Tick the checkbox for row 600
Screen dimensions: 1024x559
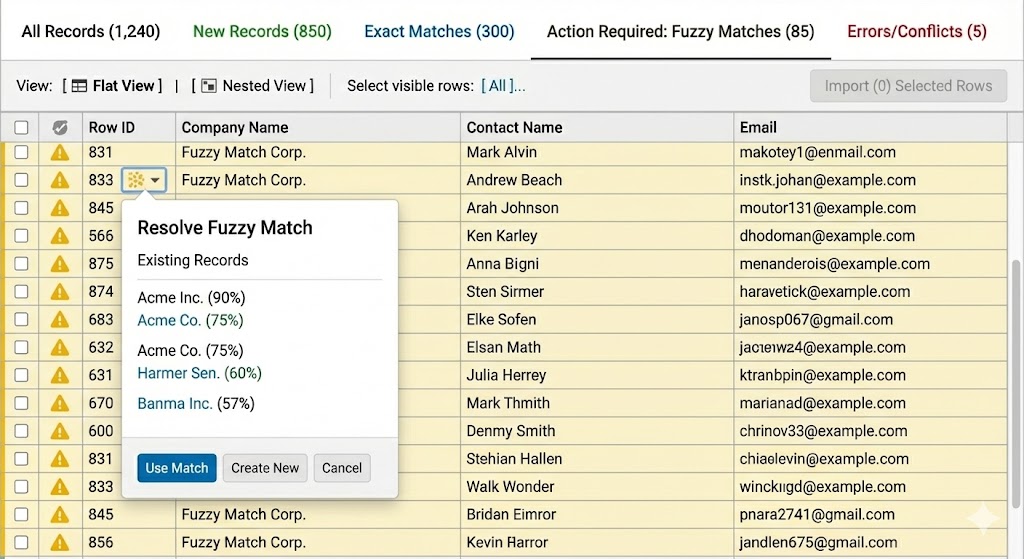click(x=21, y=431)
